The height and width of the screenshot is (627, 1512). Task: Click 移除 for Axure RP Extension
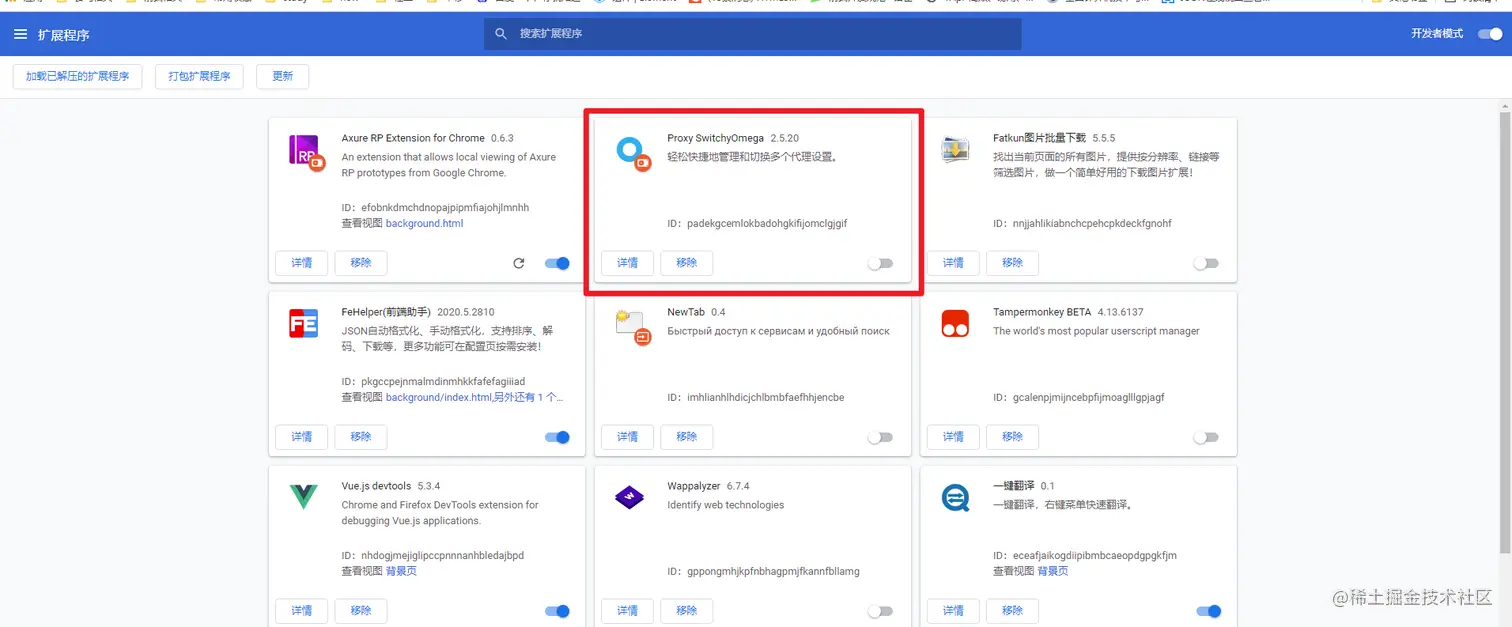(361, 263)
